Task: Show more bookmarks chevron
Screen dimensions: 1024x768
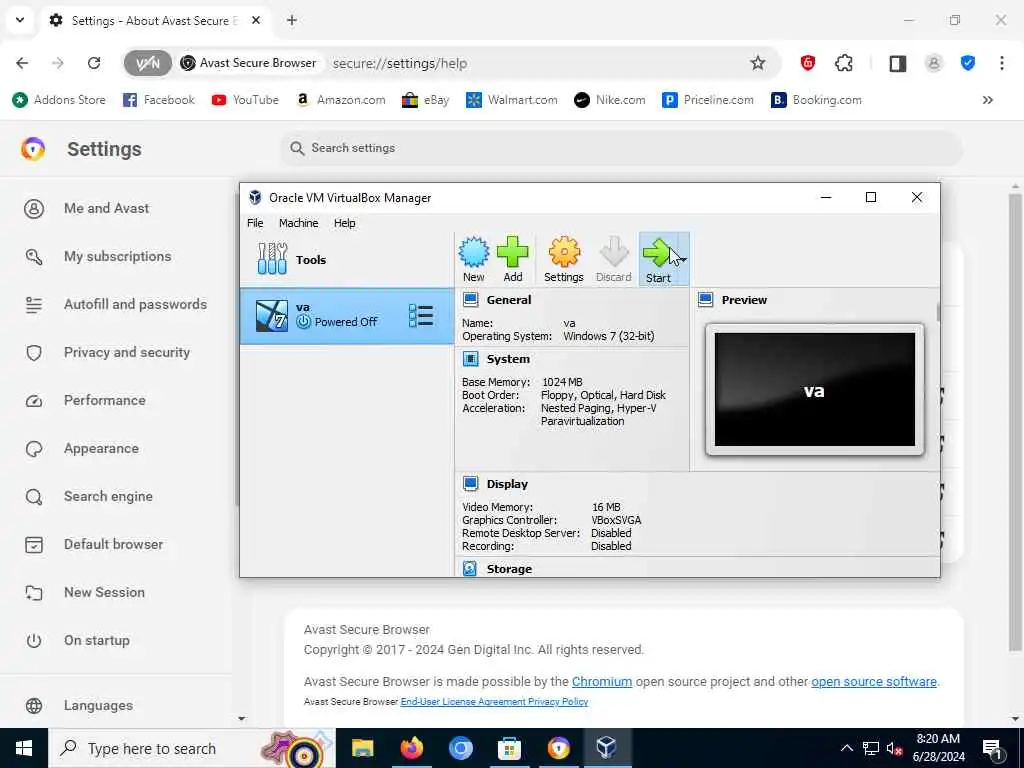Action: tap(987, 100)
